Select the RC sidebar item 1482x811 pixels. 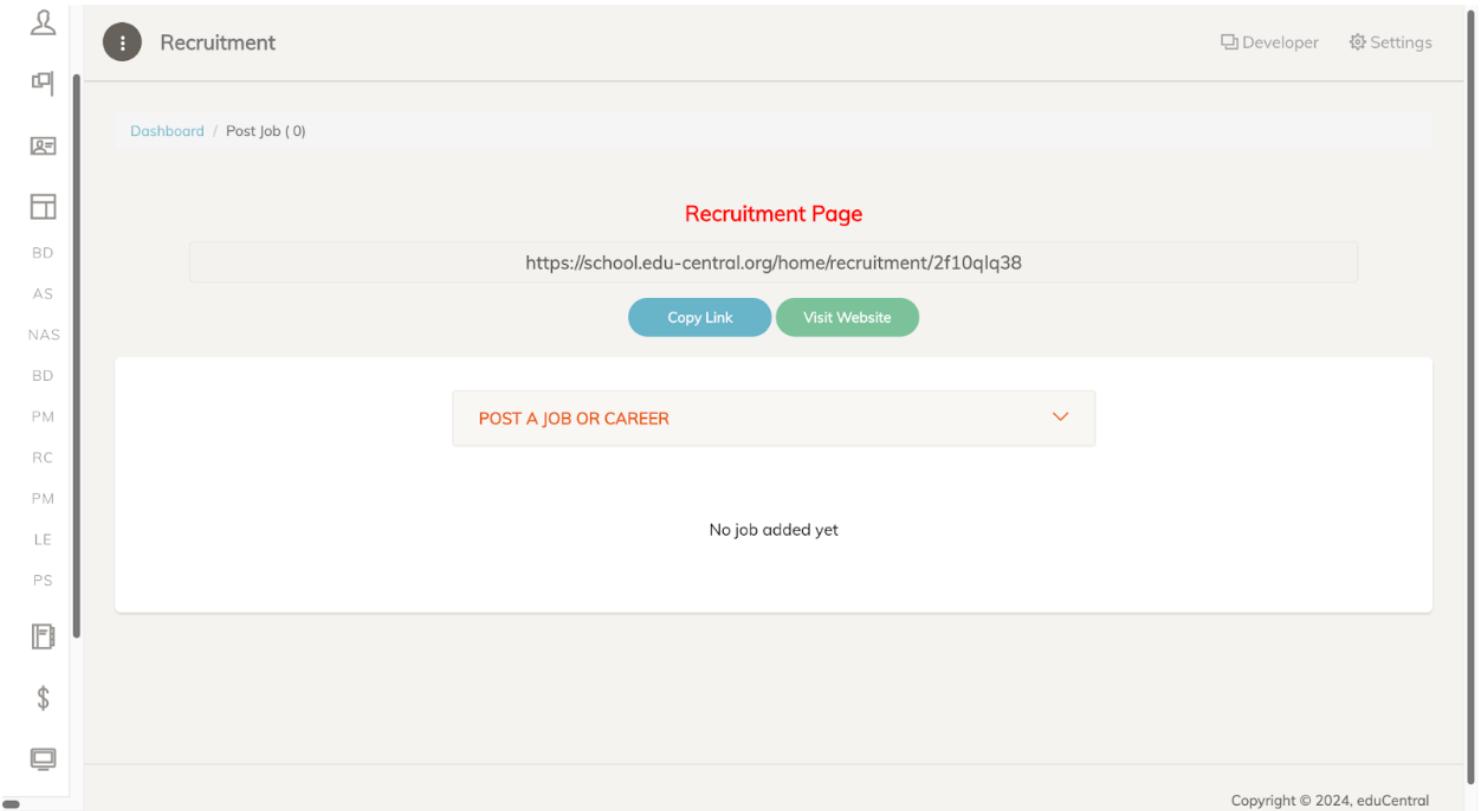coord(43,457)
